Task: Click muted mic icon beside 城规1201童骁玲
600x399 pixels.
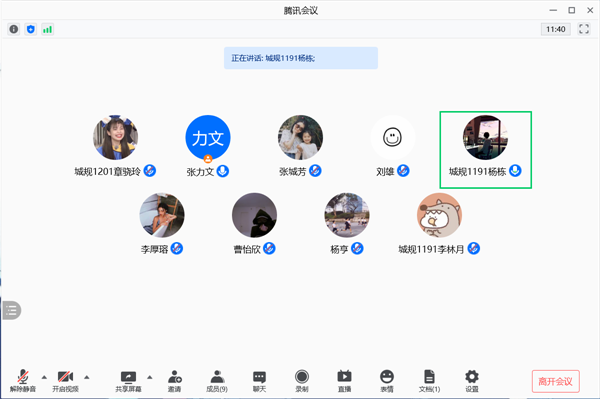Action: click(150, 171)
